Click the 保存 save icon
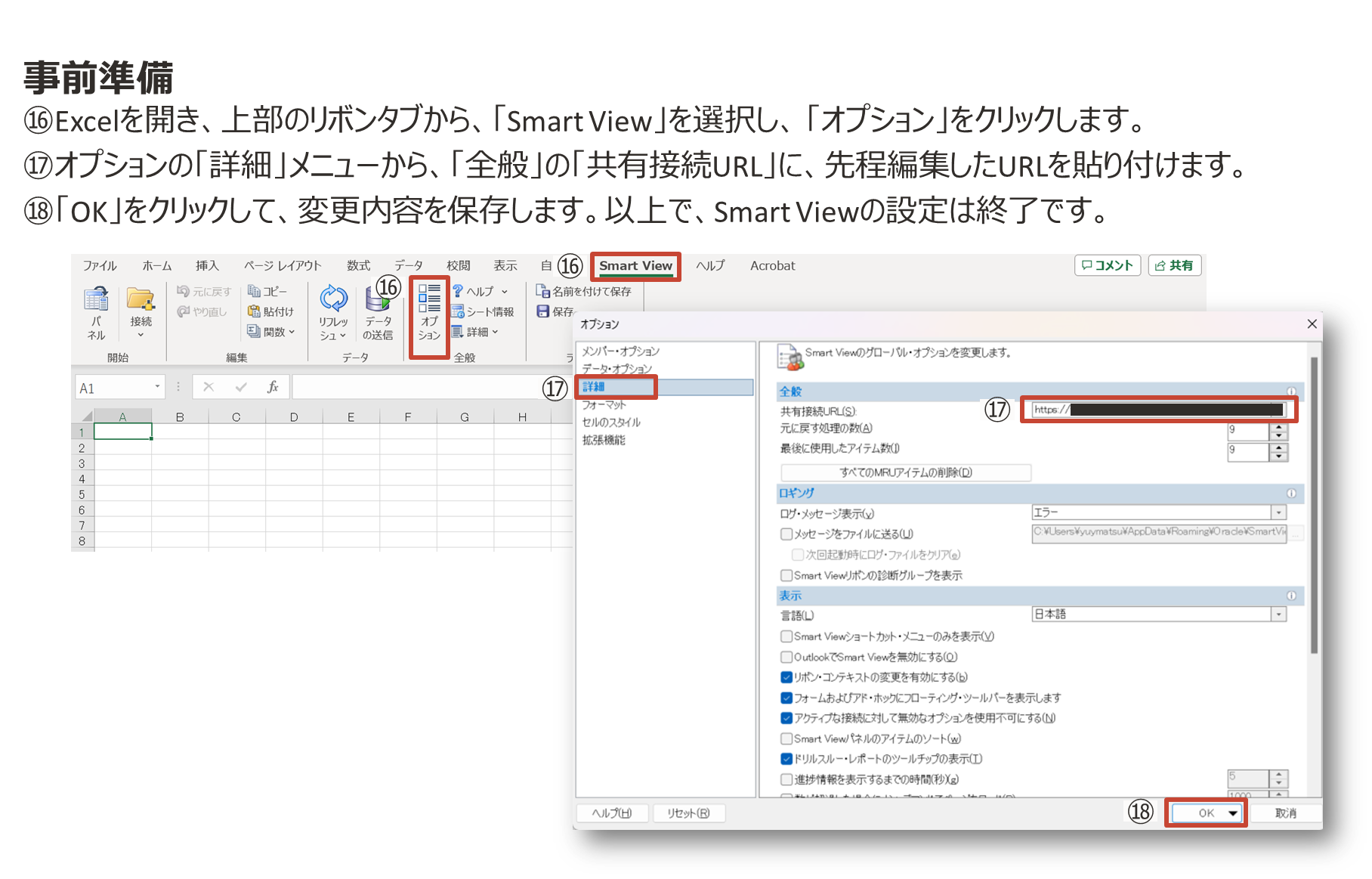This screenshot has height=879, width=1372. (x=542, y=311)
